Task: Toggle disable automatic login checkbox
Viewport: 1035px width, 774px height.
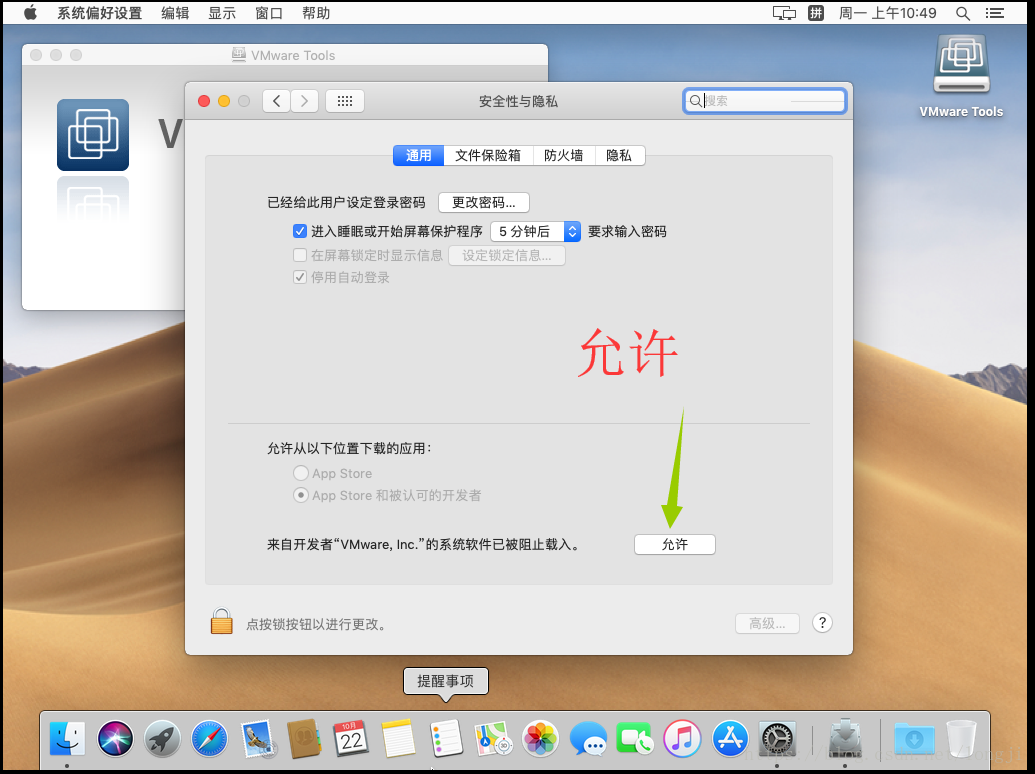Action: pos(300,277)
